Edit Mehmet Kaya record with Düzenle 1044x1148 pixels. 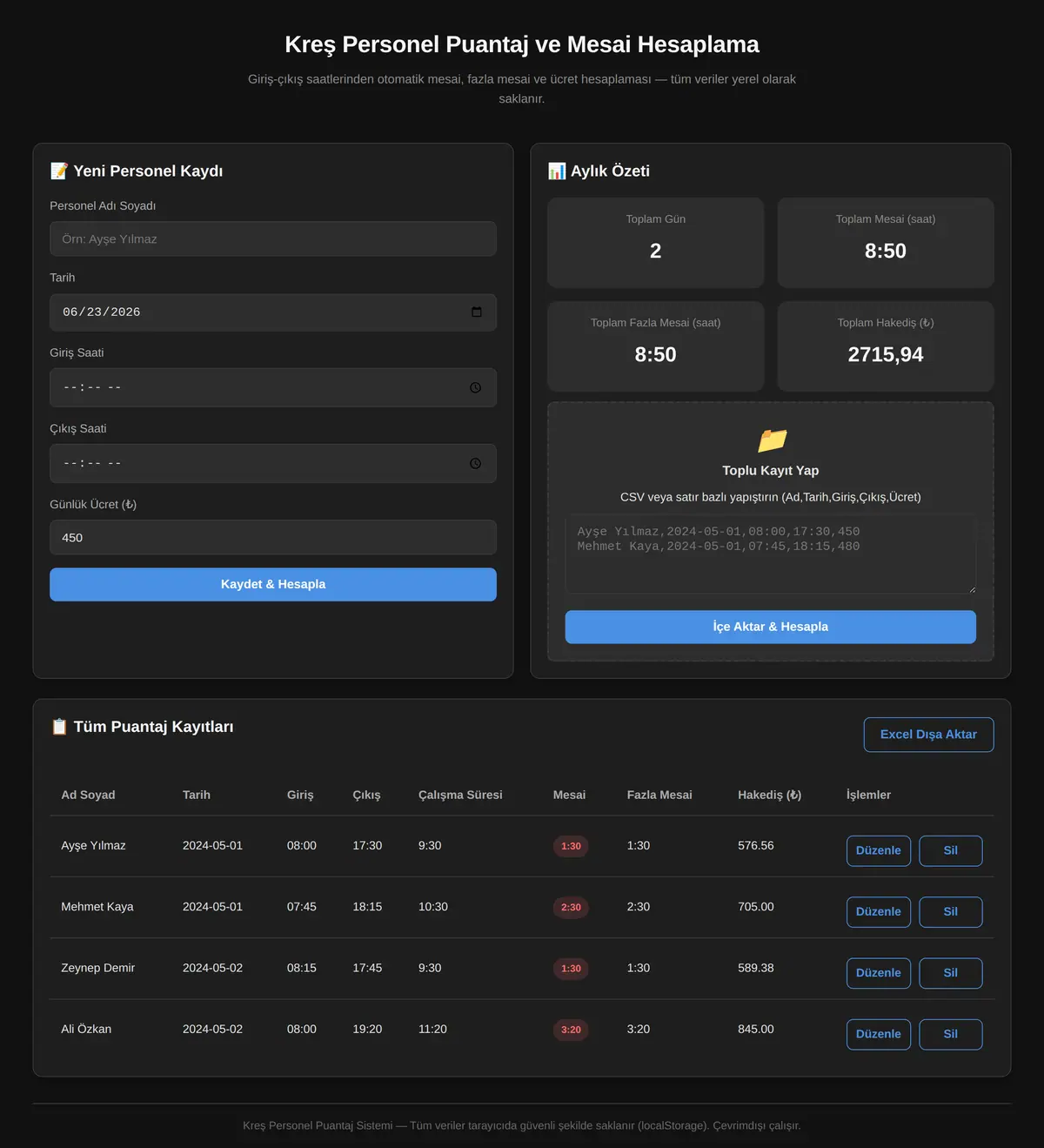[879, 912]
